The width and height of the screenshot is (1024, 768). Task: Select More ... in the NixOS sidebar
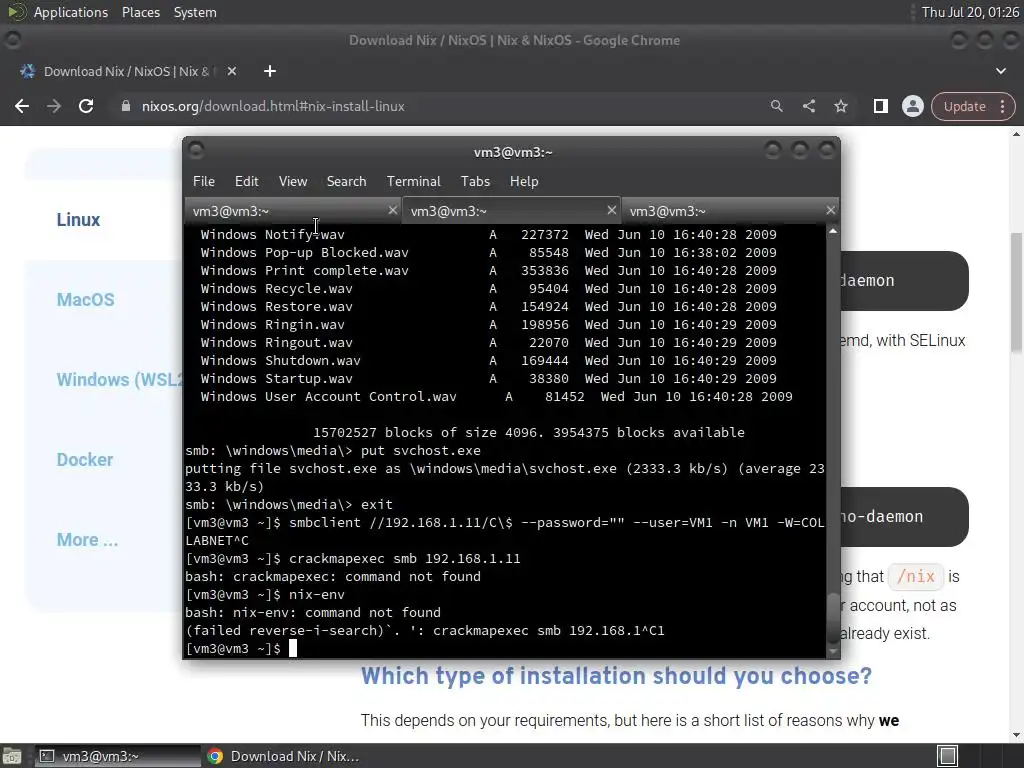88,540
